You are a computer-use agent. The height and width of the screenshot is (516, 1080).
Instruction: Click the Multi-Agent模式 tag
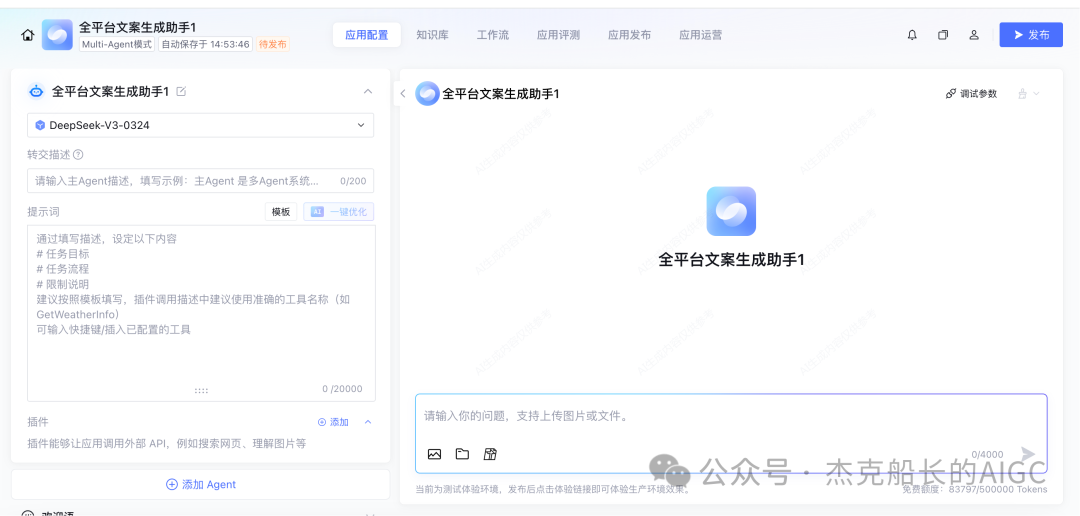click(x=117, y=44)
